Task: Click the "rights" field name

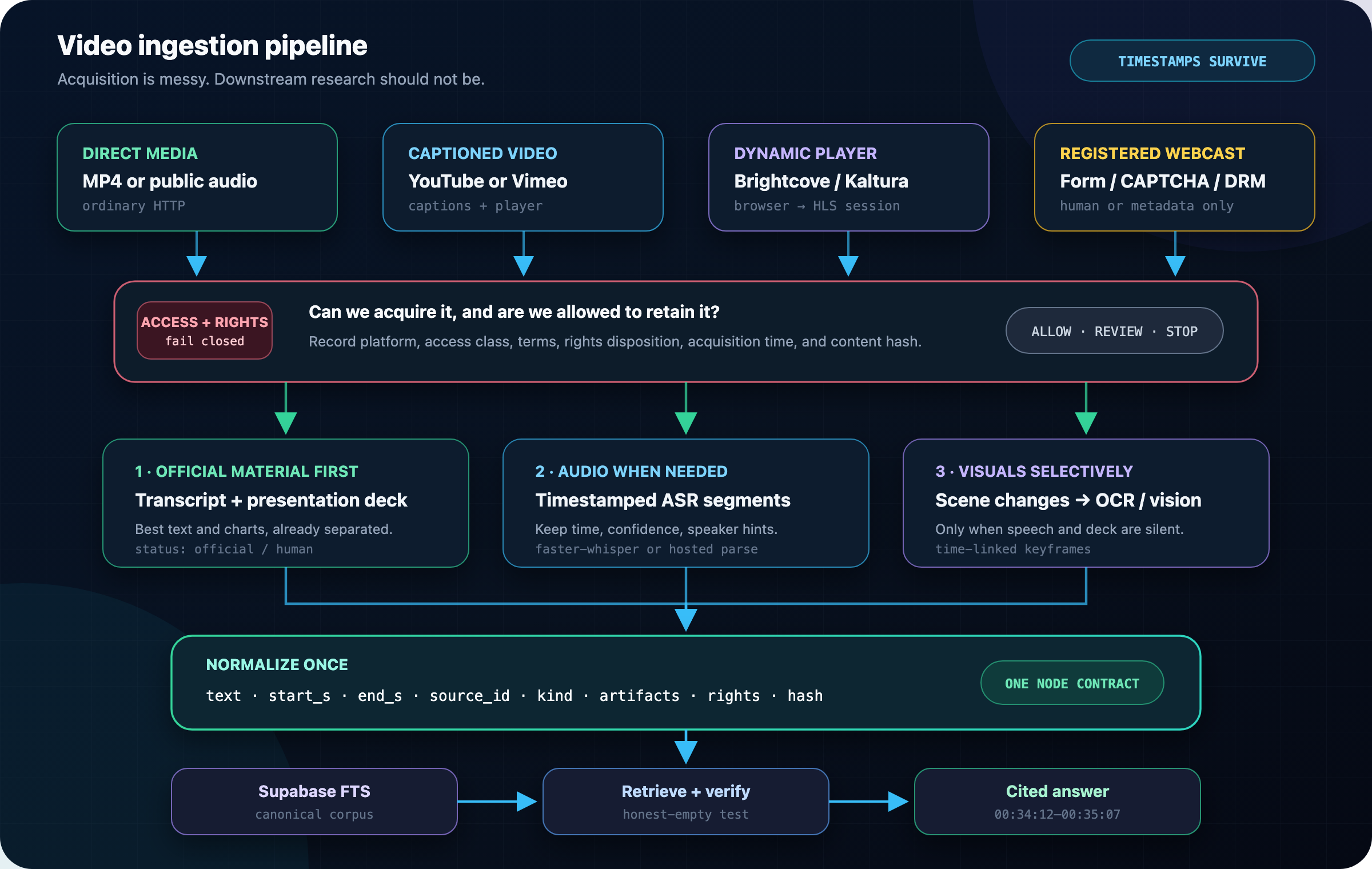Action: click(734, 696)
